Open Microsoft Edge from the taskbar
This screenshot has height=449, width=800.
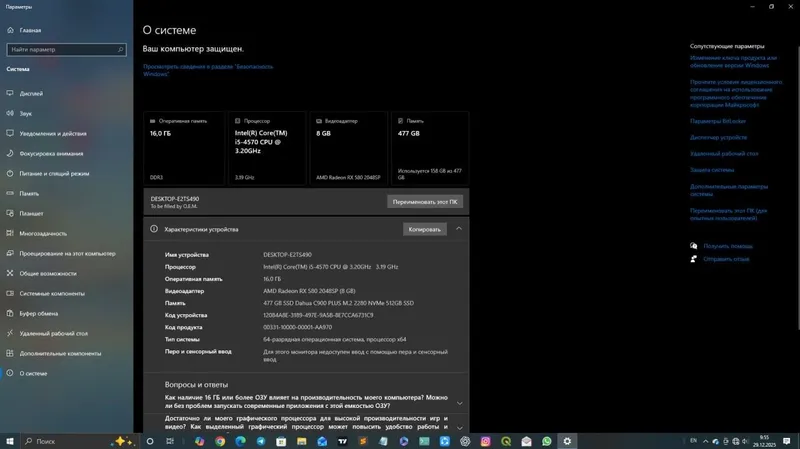[x=240, y=441]
